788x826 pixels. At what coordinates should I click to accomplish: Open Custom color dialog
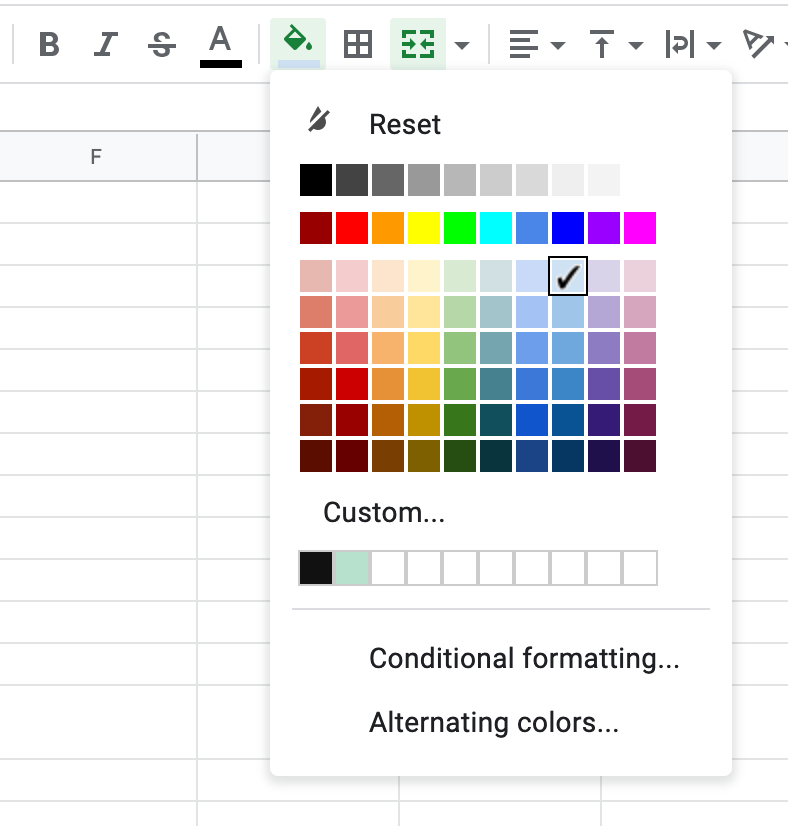pos(384,513)
